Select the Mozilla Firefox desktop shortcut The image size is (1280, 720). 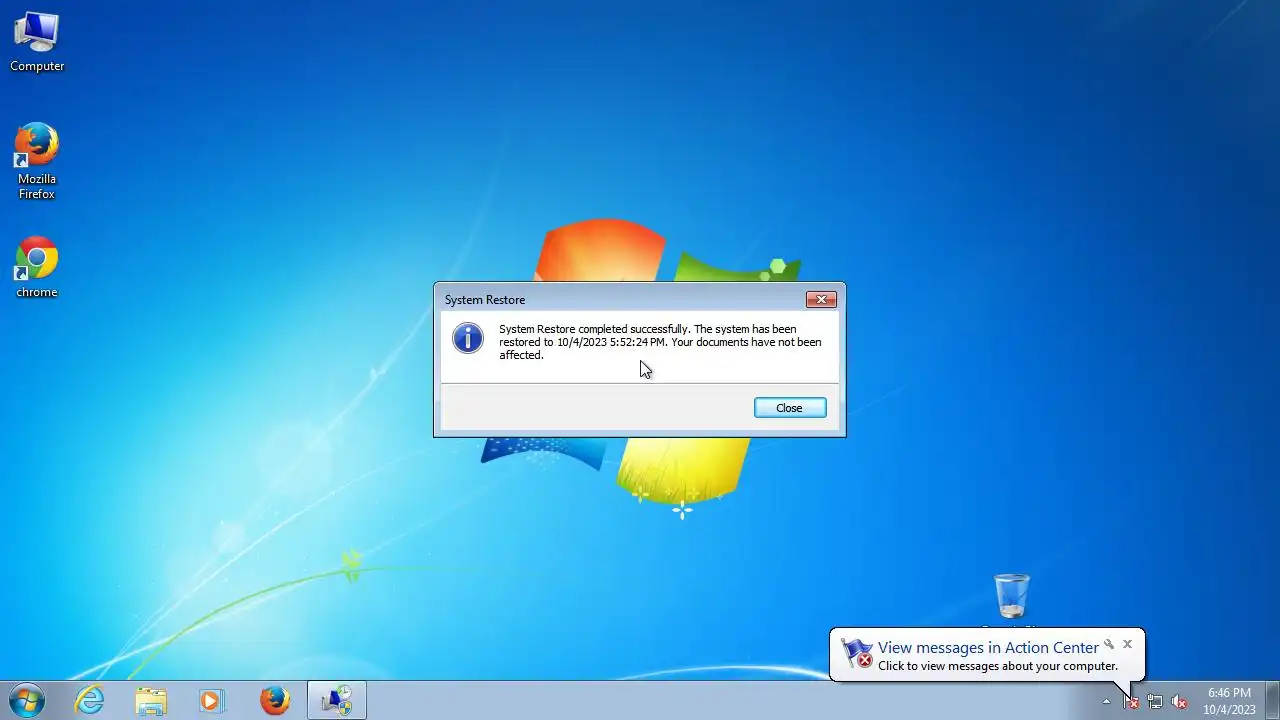tap(37, 161)
